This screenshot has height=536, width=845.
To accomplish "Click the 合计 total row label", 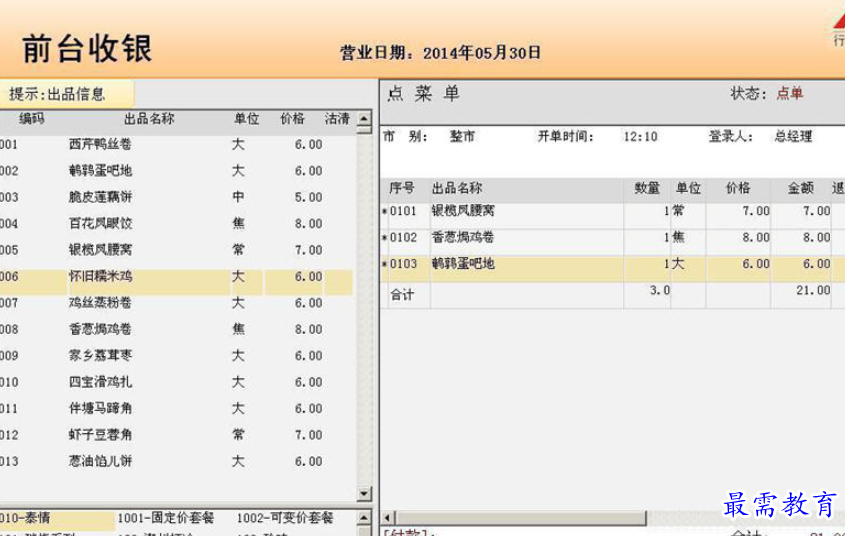I will tap(402, 294).
